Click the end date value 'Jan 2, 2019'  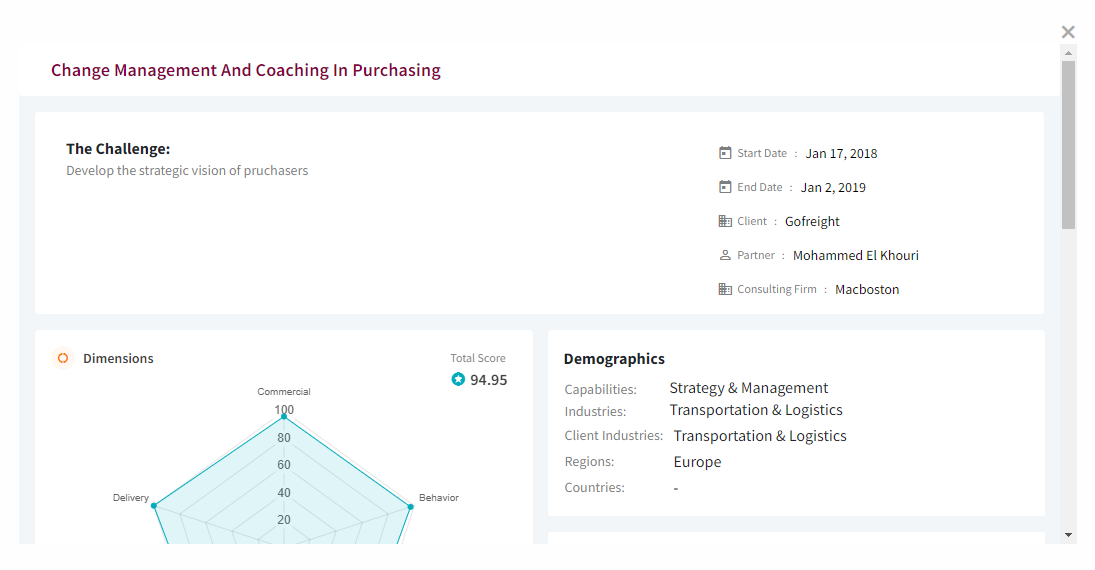coord(833,187)
